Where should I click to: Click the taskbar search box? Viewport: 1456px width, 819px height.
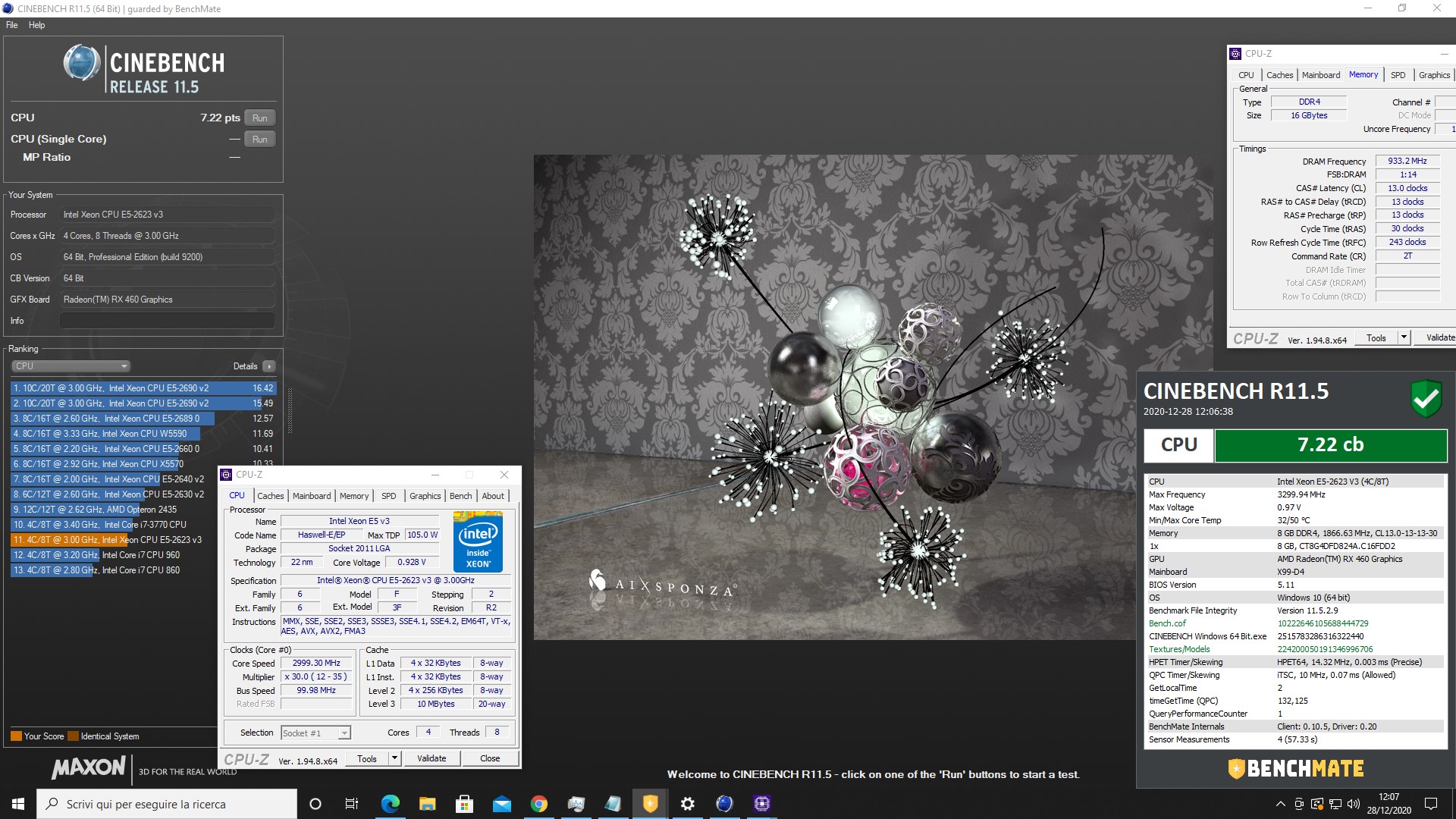point(167,804)
